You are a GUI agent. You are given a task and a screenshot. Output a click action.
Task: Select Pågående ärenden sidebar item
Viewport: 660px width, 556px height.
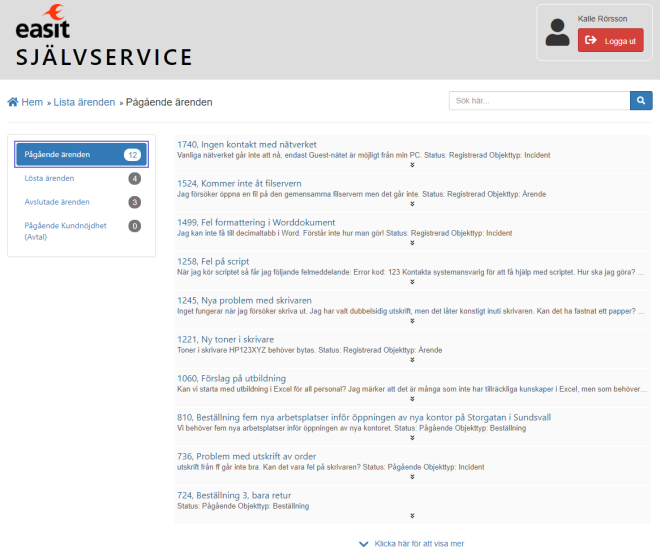pos(58,155)
